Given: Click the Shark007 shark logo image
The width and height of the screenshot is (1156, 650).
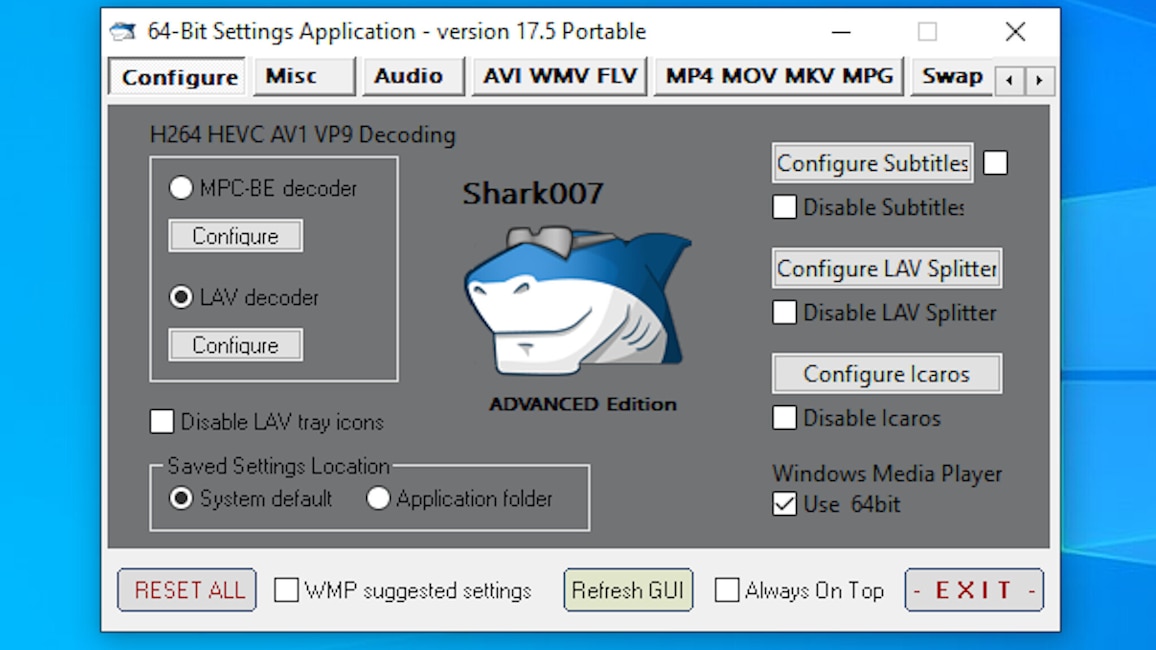Looking at the screenshot, I should pos(577,299).
